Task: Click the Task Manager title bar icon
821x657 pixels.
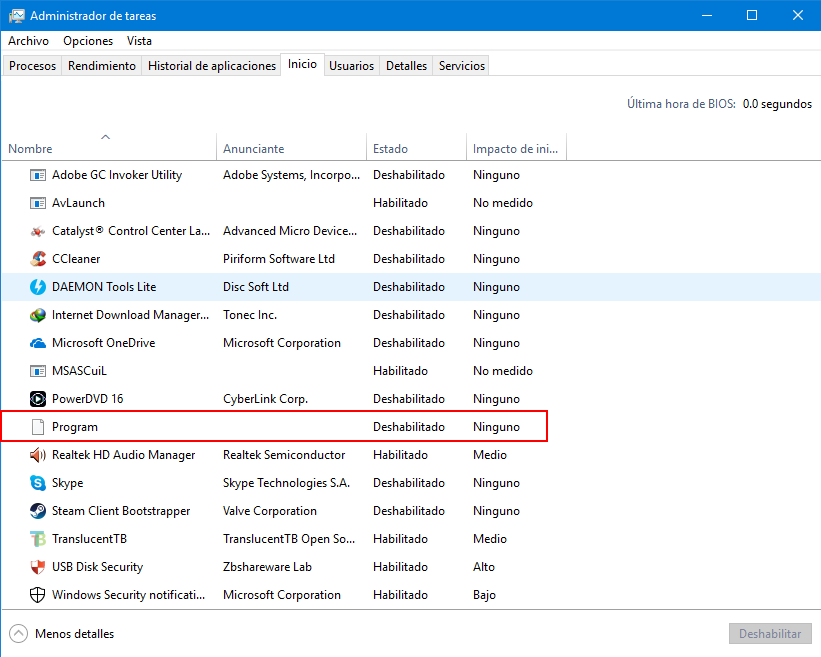Action: click(16, 16)
